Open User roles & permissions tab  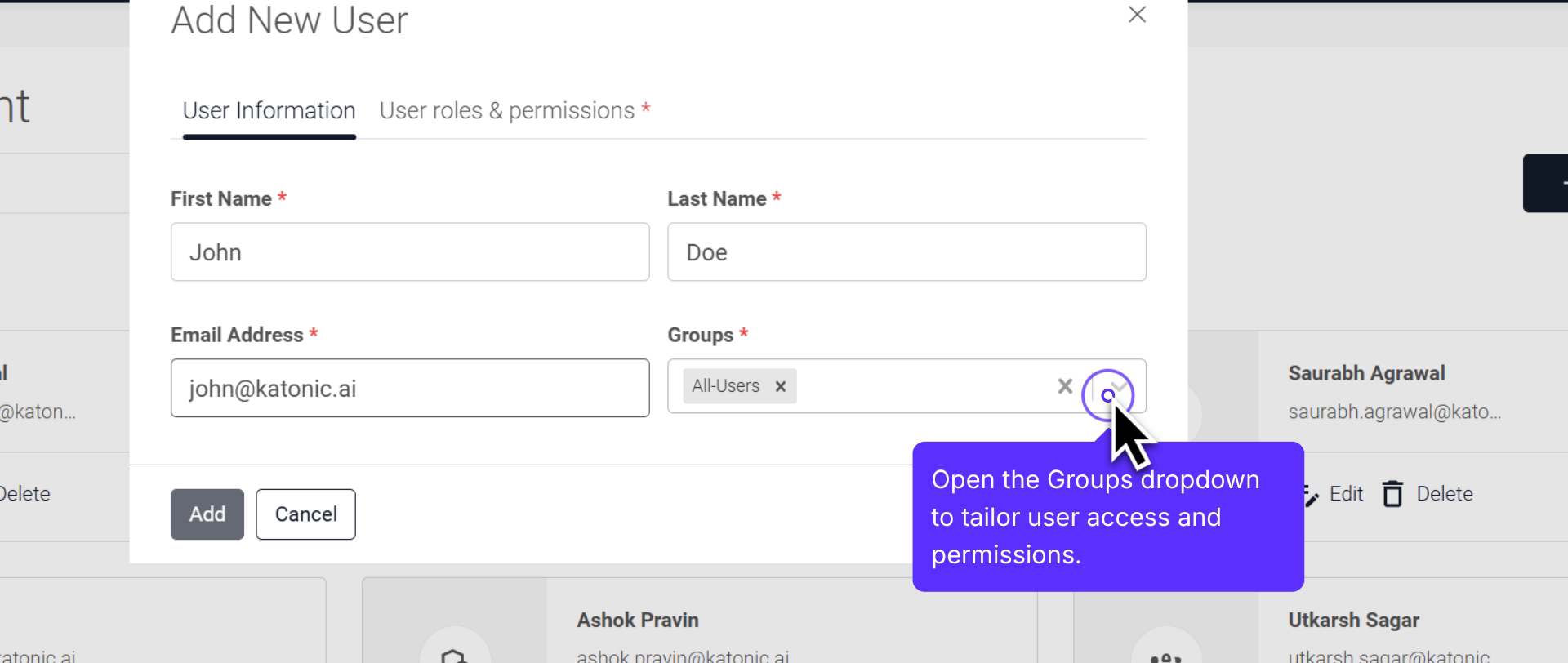(x=514, y=111)
